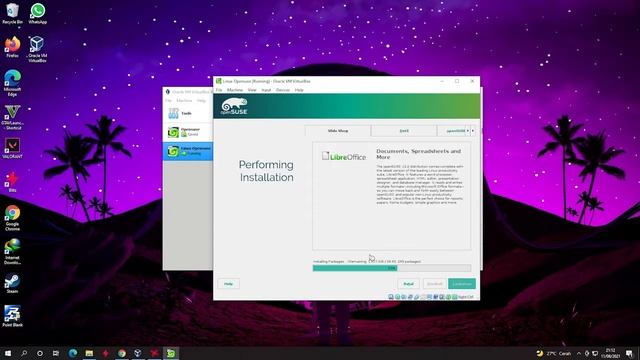Open Task View from the taskbar
Image resolution: width=640 pixels, height=360 pixels.
(x=56, y=353)
